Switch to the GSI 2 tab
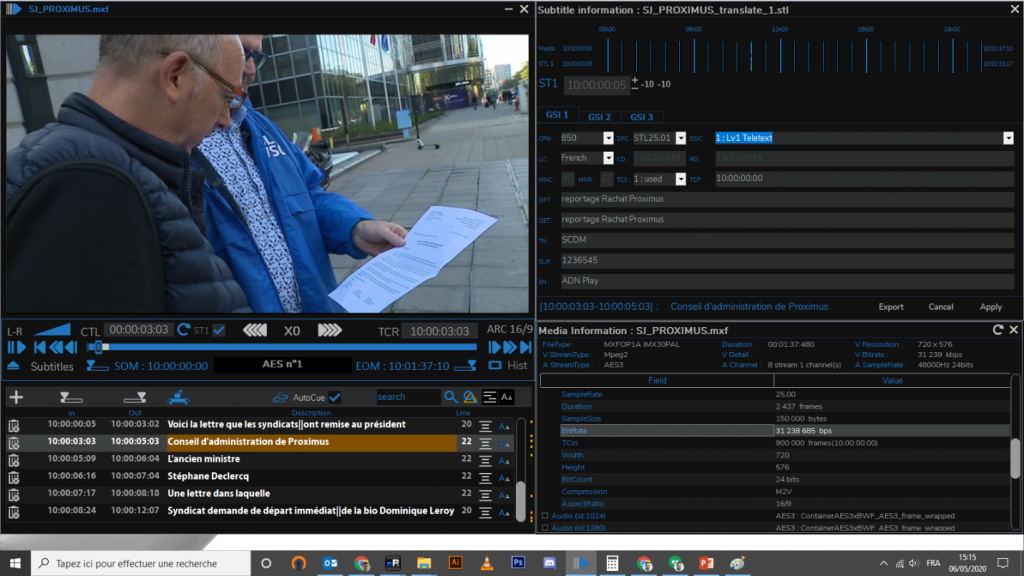This screenshot has width=1024, height=576. [x=599, y=116]
